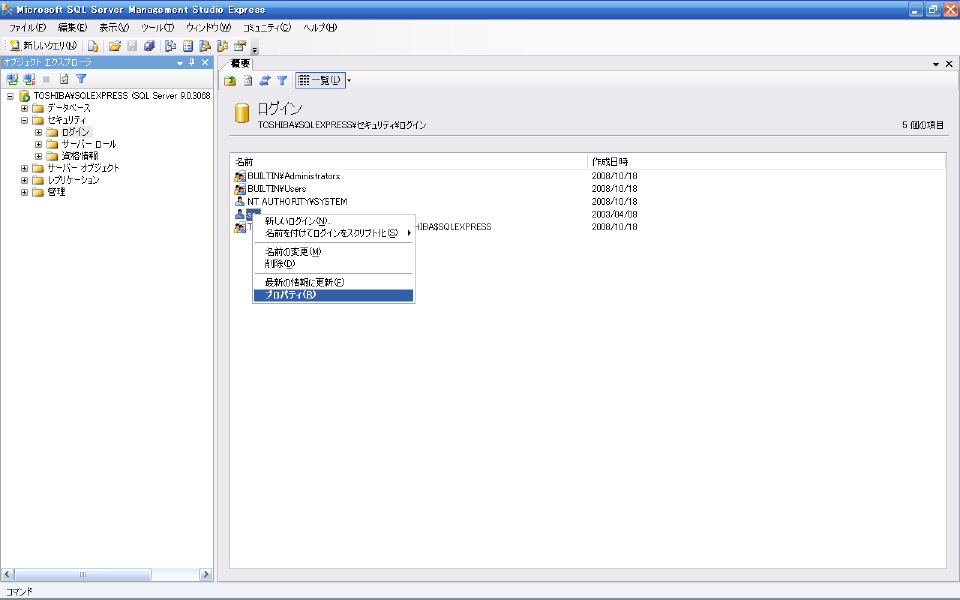Toggle auto-hide pin on Object Explorer panel
The width and height of the screenshot is (960, 600).
192,62
